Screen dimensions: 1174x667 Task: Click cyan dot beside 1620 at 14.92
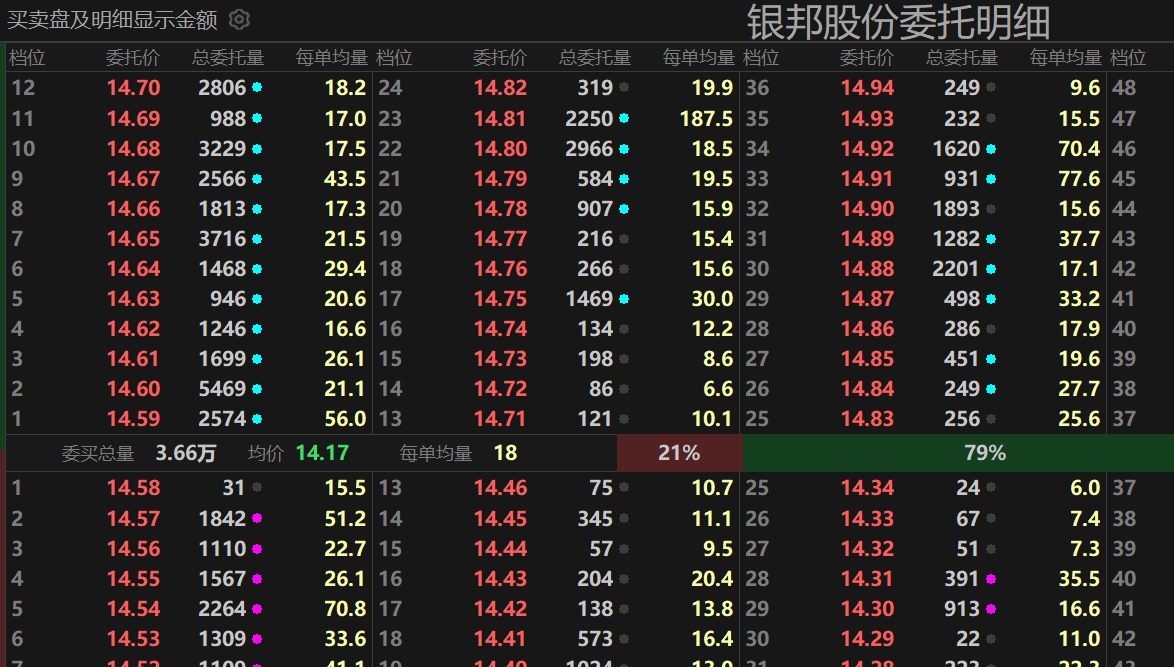coord(991,149)
